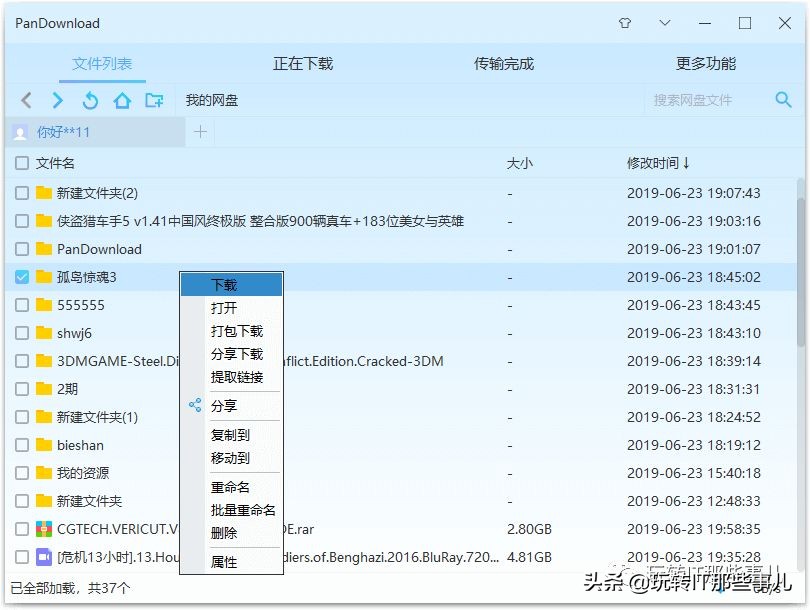
Task: Click the share network icon beside 分享
Action: click(195, 405)
